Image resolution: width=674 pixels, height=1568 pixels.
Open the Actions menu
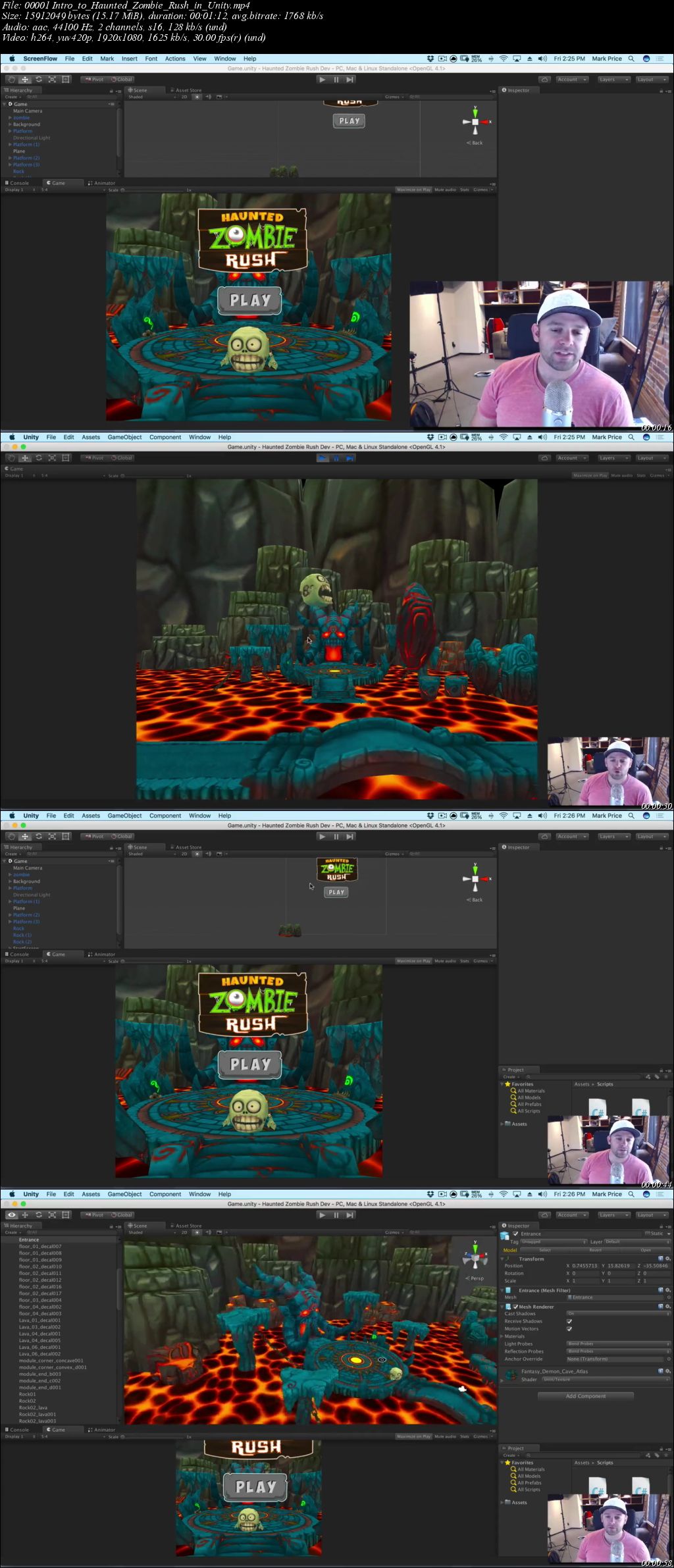[x=175, y=59]
